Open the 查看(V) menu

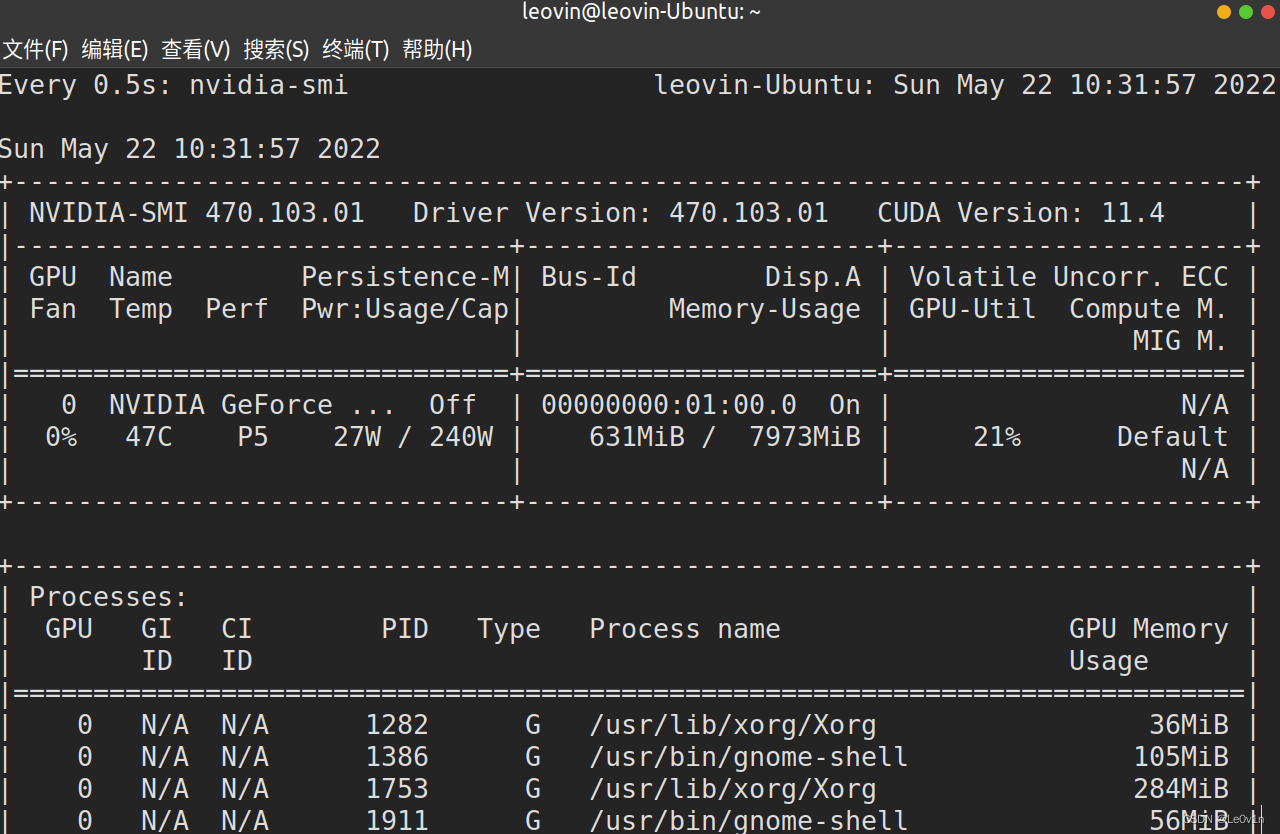coord(195,49)
